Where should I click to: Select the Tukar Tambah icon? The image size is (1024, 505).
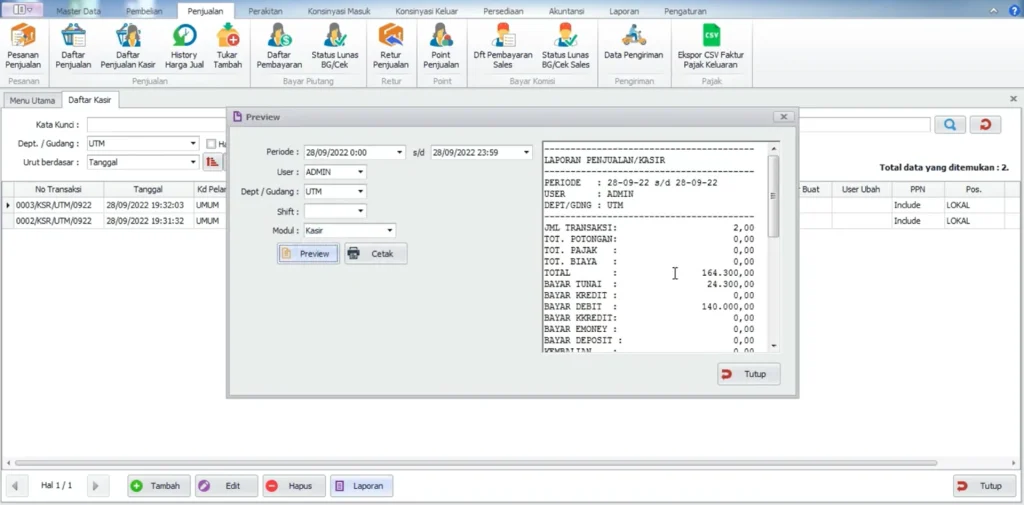click(x=228, y=45)
